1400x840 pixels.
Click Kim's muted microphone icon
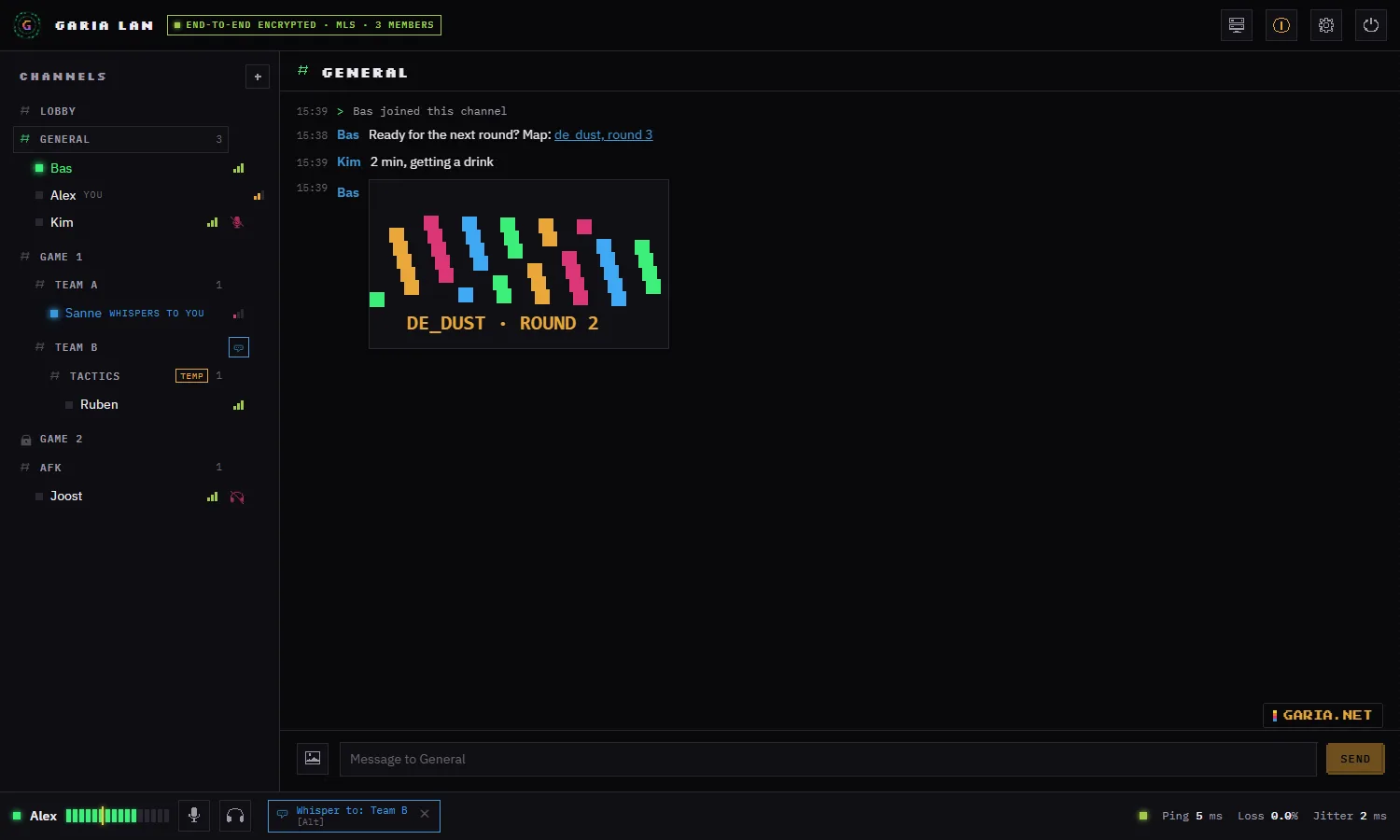click(x=237, y=222)
